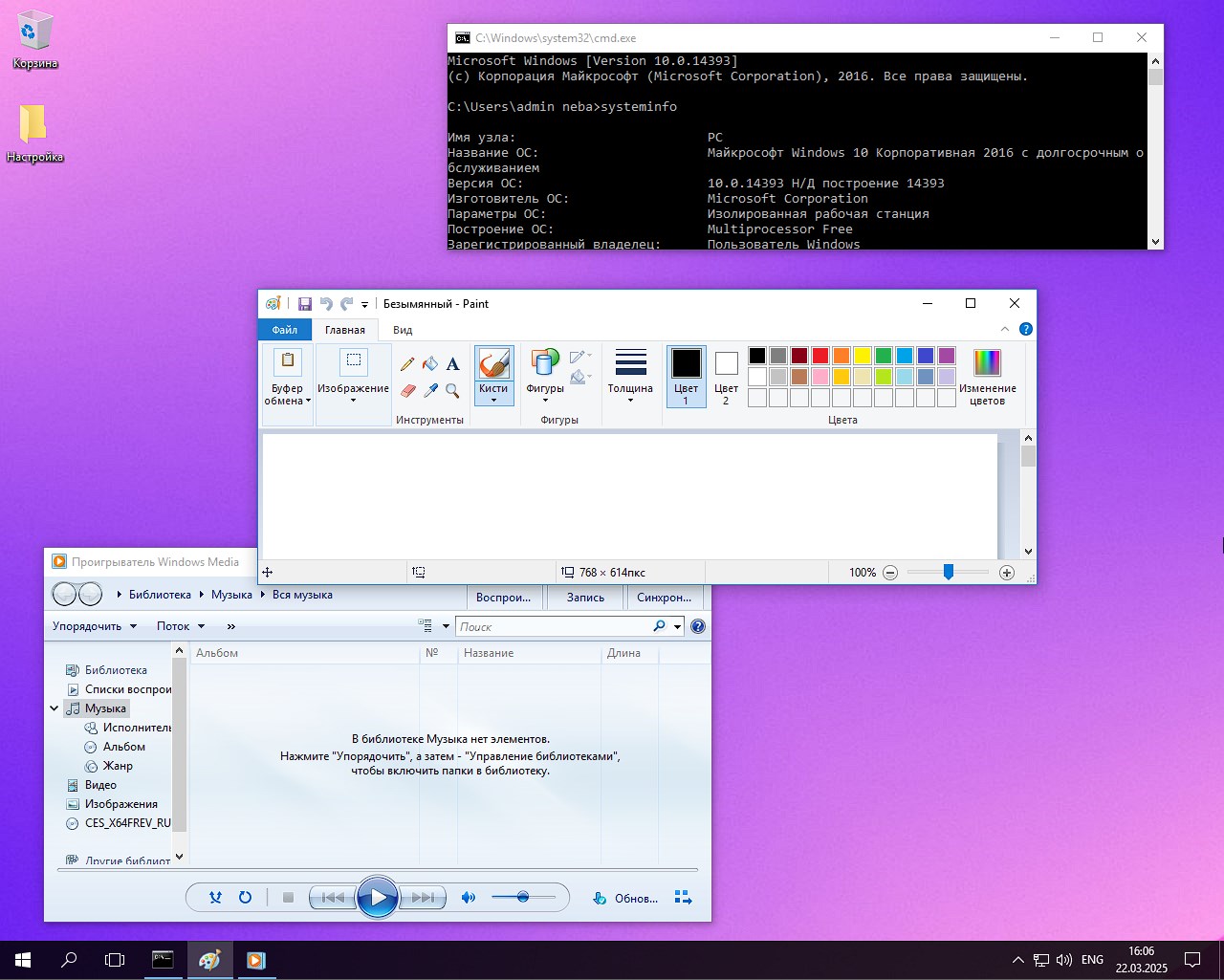Select the Fill with color bucket tool

tap(430, 363)
